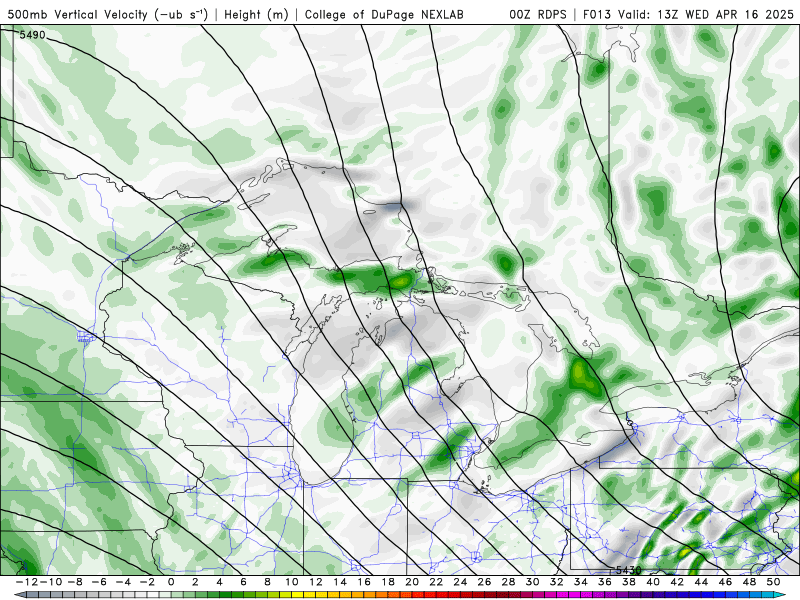Click the 46 value on the color scale
The image size is (800, 600).
[725, 582]
